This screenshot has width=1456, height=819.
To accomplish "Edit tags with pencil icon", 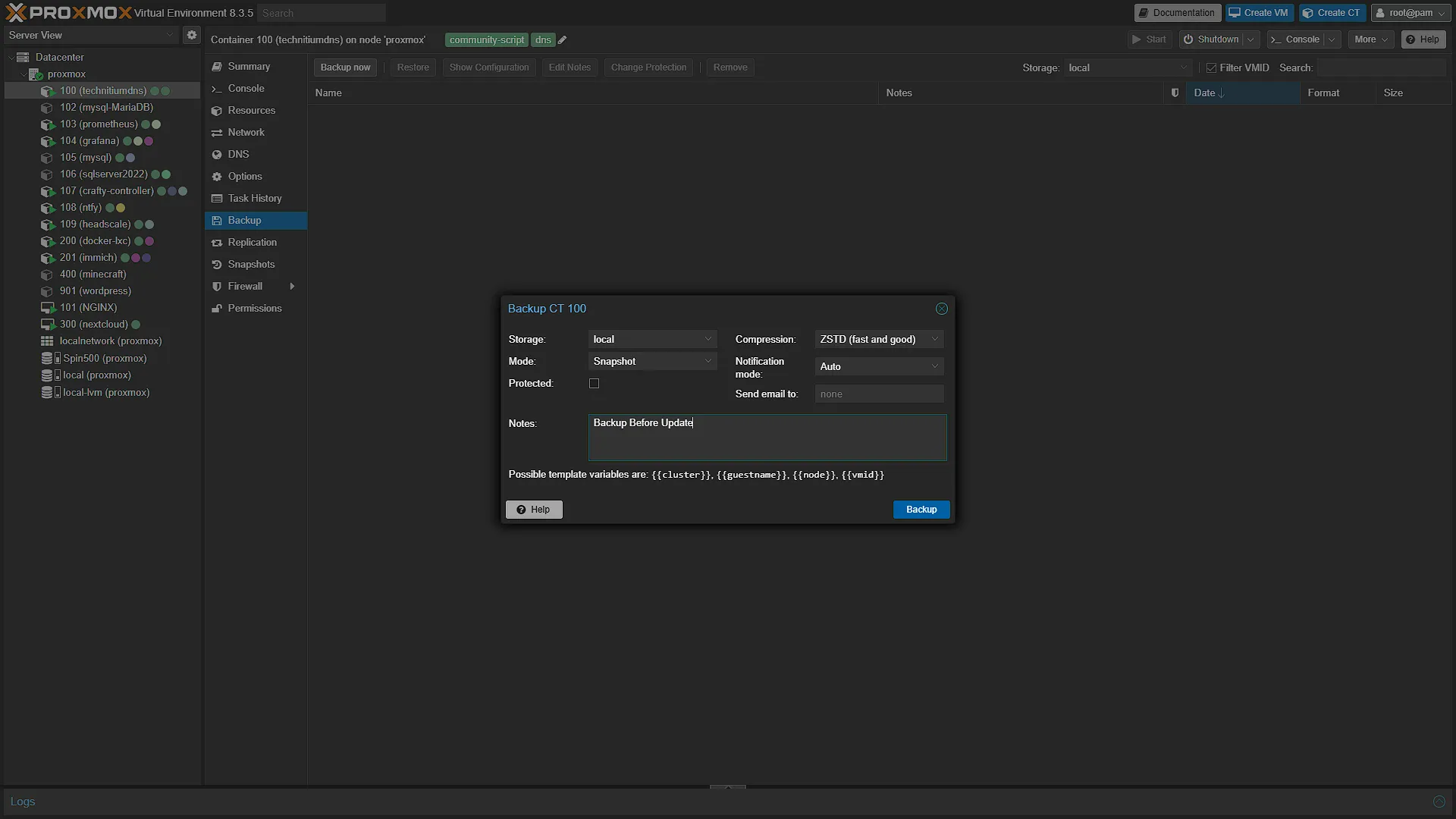I will (563, 40).
